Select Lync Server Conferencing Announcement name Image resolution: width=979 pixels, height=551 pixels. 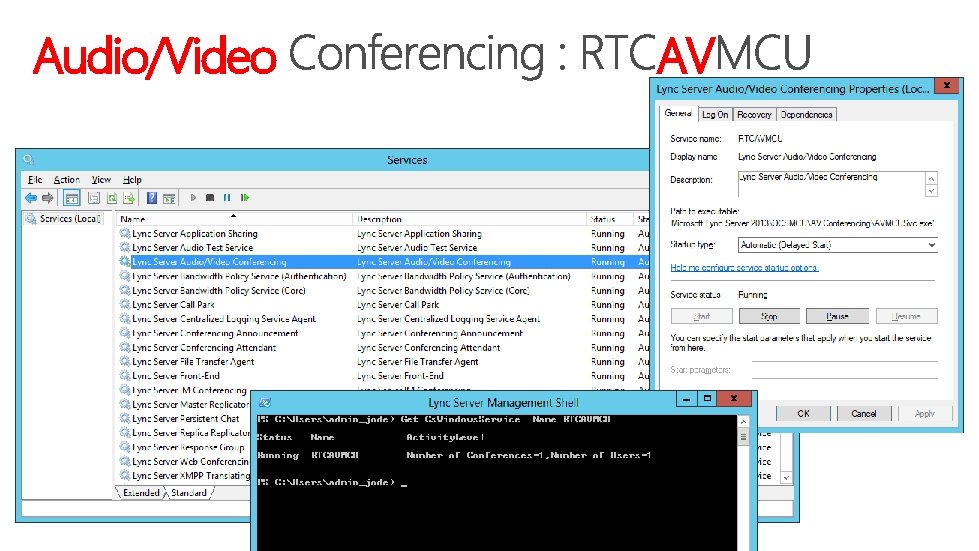click(215, 333)
